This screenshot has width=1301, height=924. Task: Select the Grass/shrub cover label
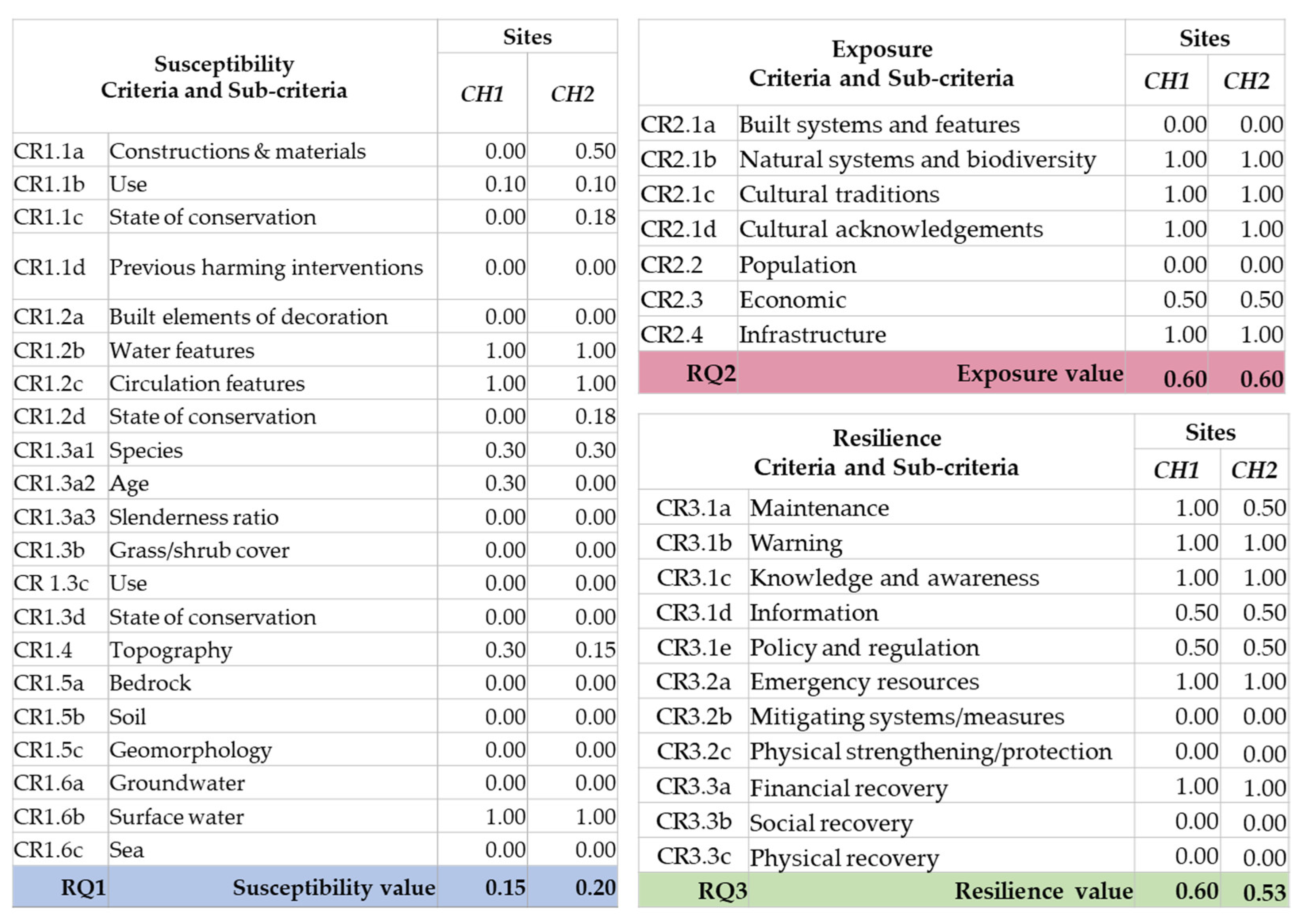click(x=199, y=550)
